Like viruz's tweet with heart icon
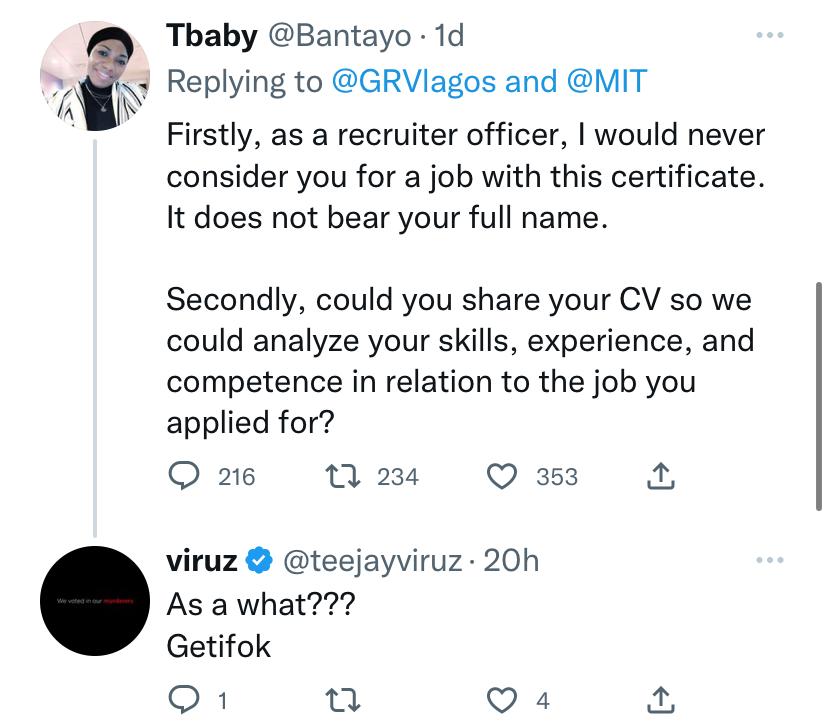The height and width of the screenshot is (725, 828). click(x=501, y=700)
